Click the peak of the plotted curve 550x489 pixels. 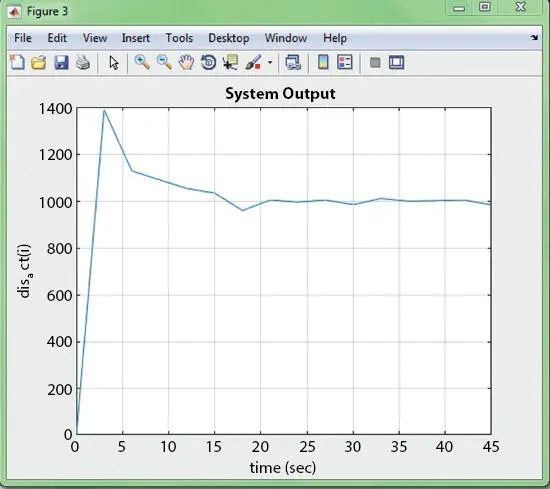pos(104,110)
